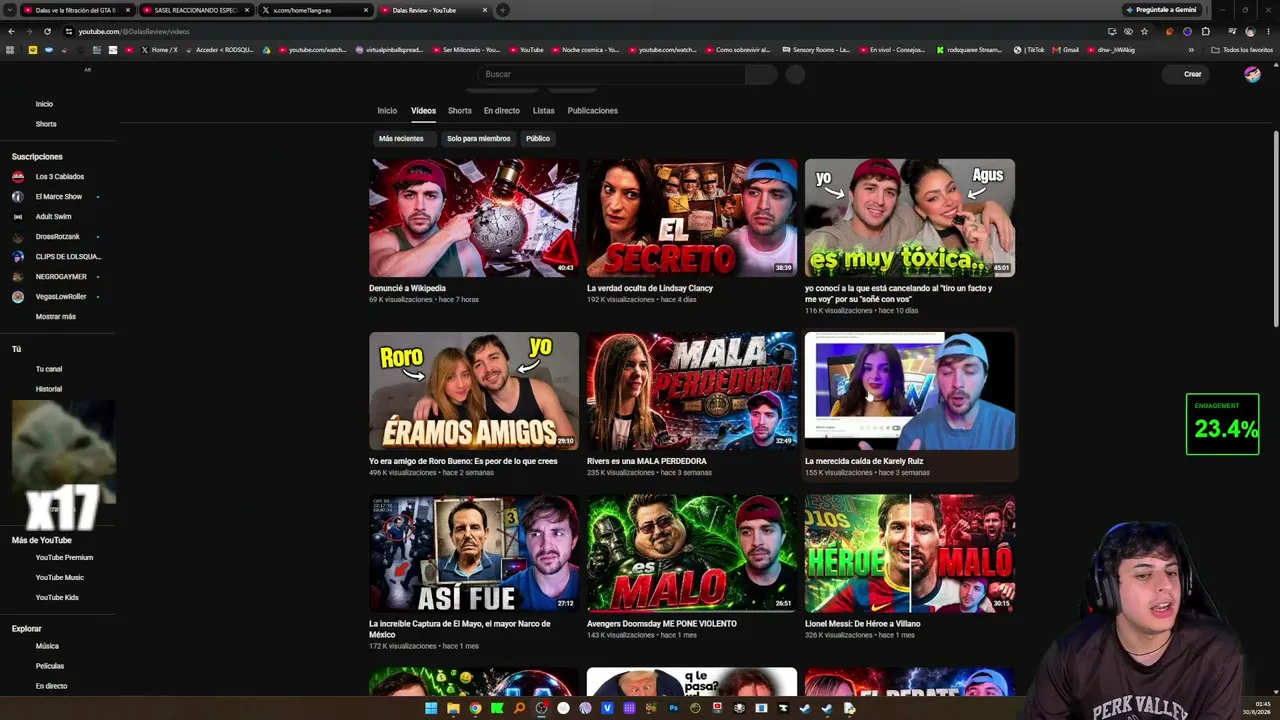The width and height of the screenshot is (1280, 720).
Task: Click the page vertical scrollbar
Action: pyautogui.click(x=1276, y=228)
